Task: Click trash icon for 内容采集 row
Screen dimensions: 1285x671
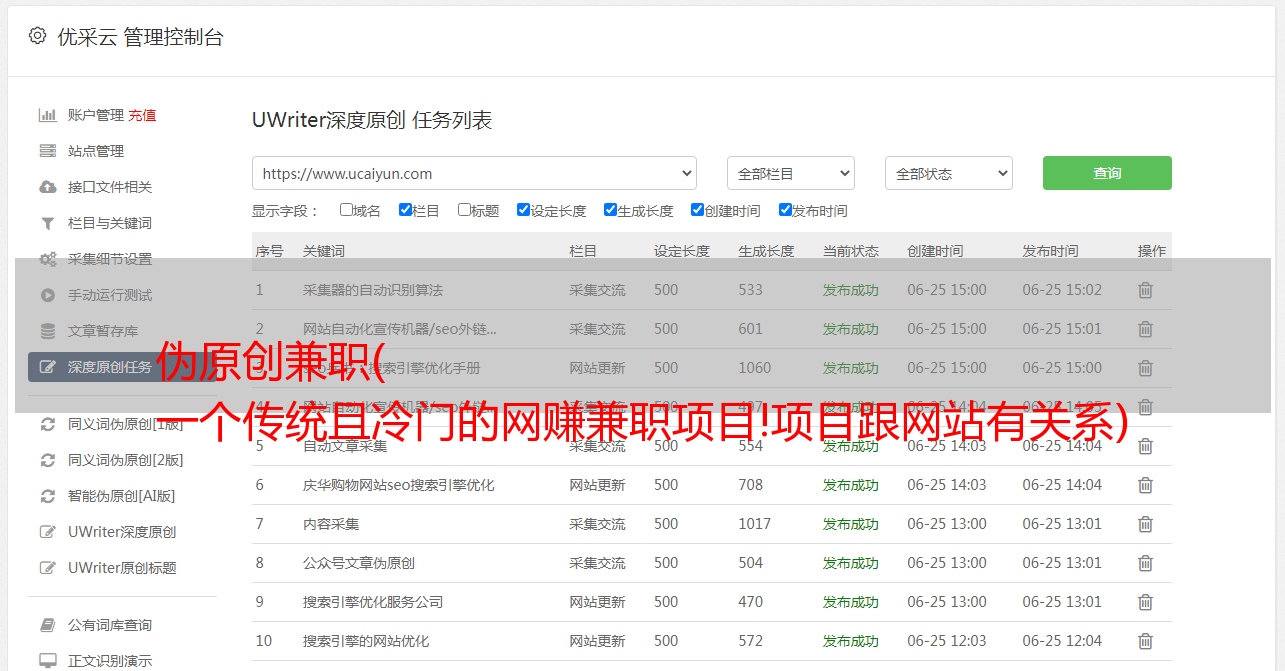Action: (1145, 524)
